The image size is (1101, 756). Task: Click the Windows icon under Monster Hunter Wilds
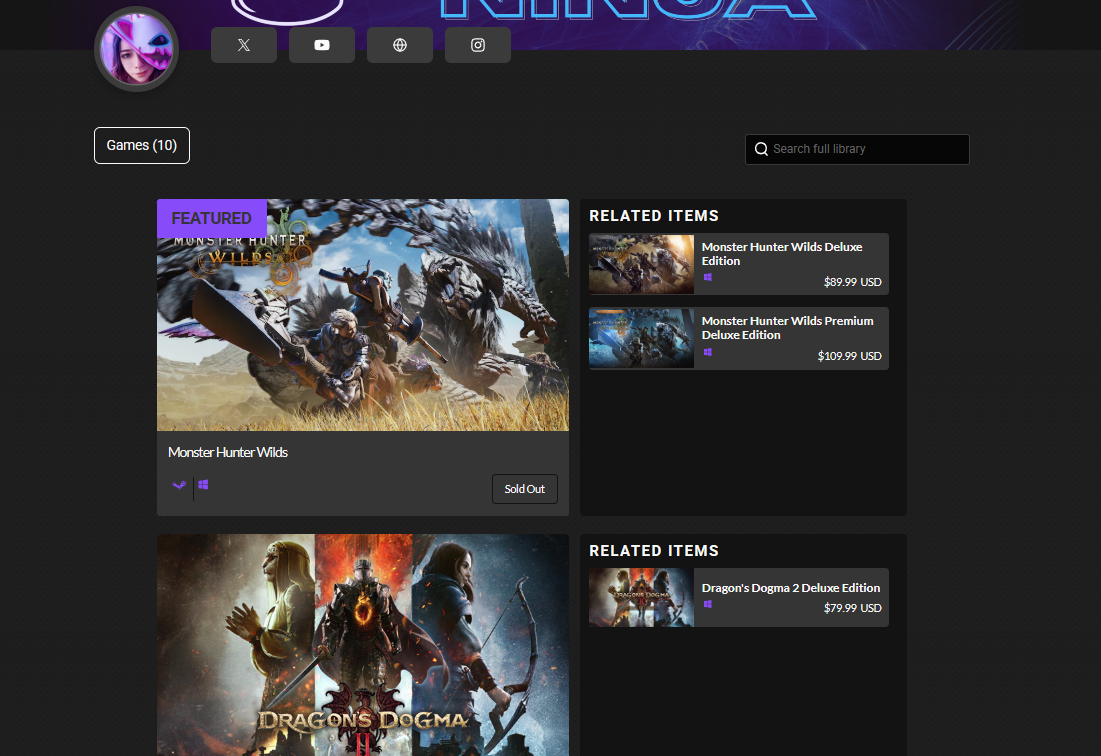pos(203,484)
